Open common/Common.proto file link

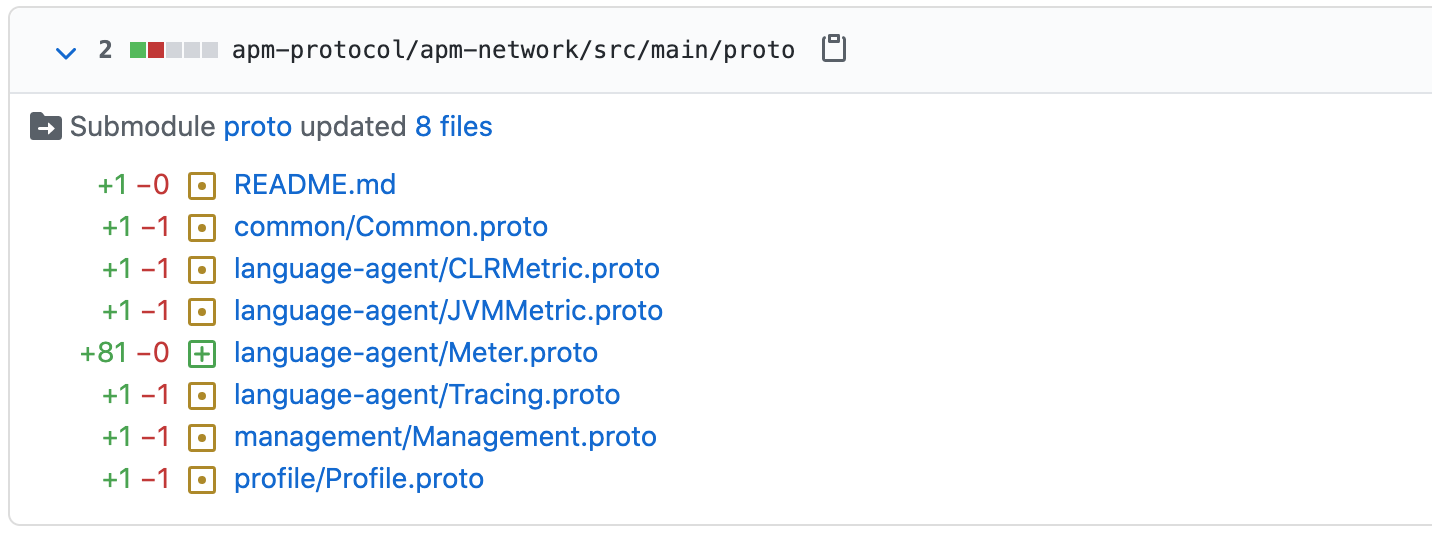coord(391,227)
